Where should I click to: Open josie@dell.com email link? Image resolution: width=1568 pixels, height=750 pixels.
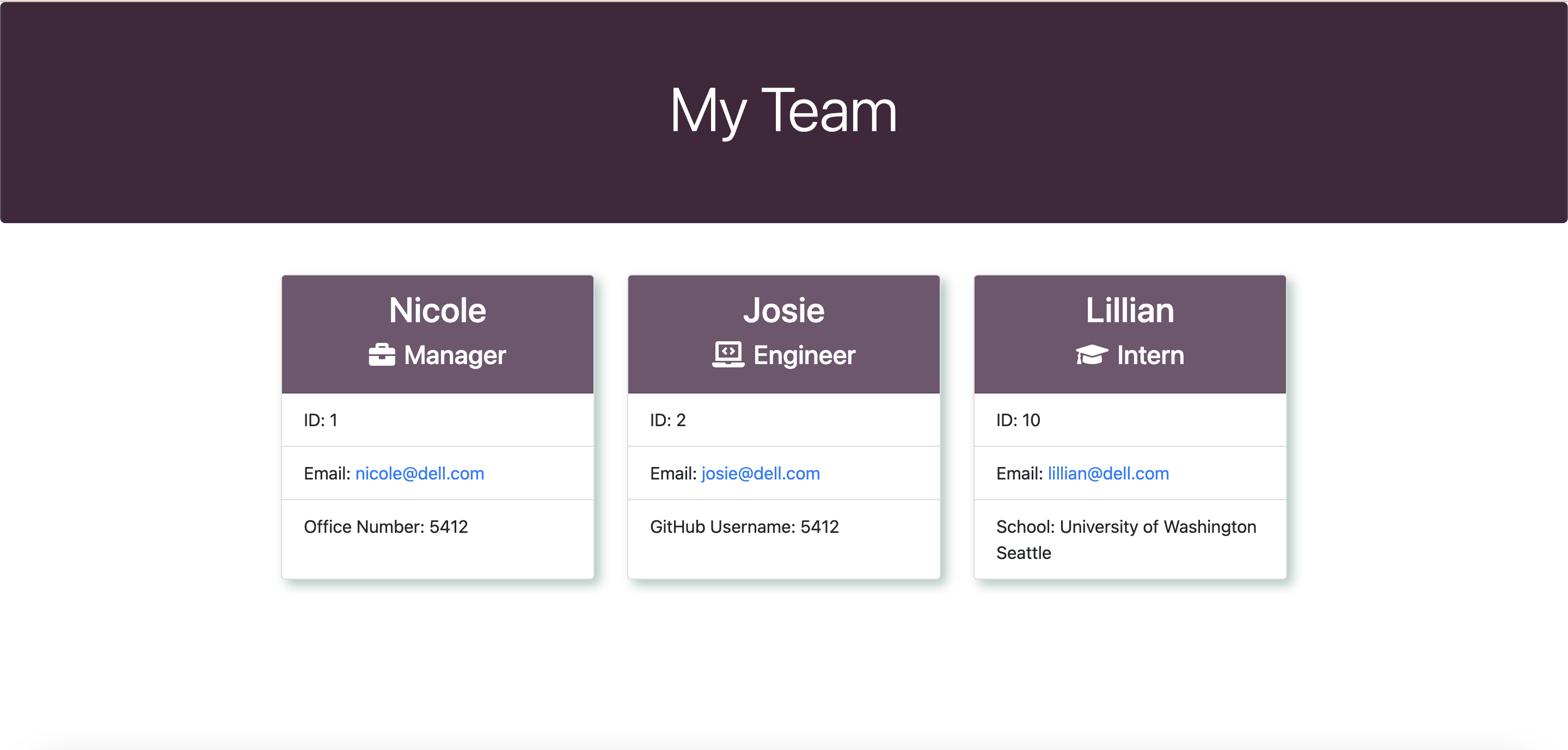click(760, 473)
